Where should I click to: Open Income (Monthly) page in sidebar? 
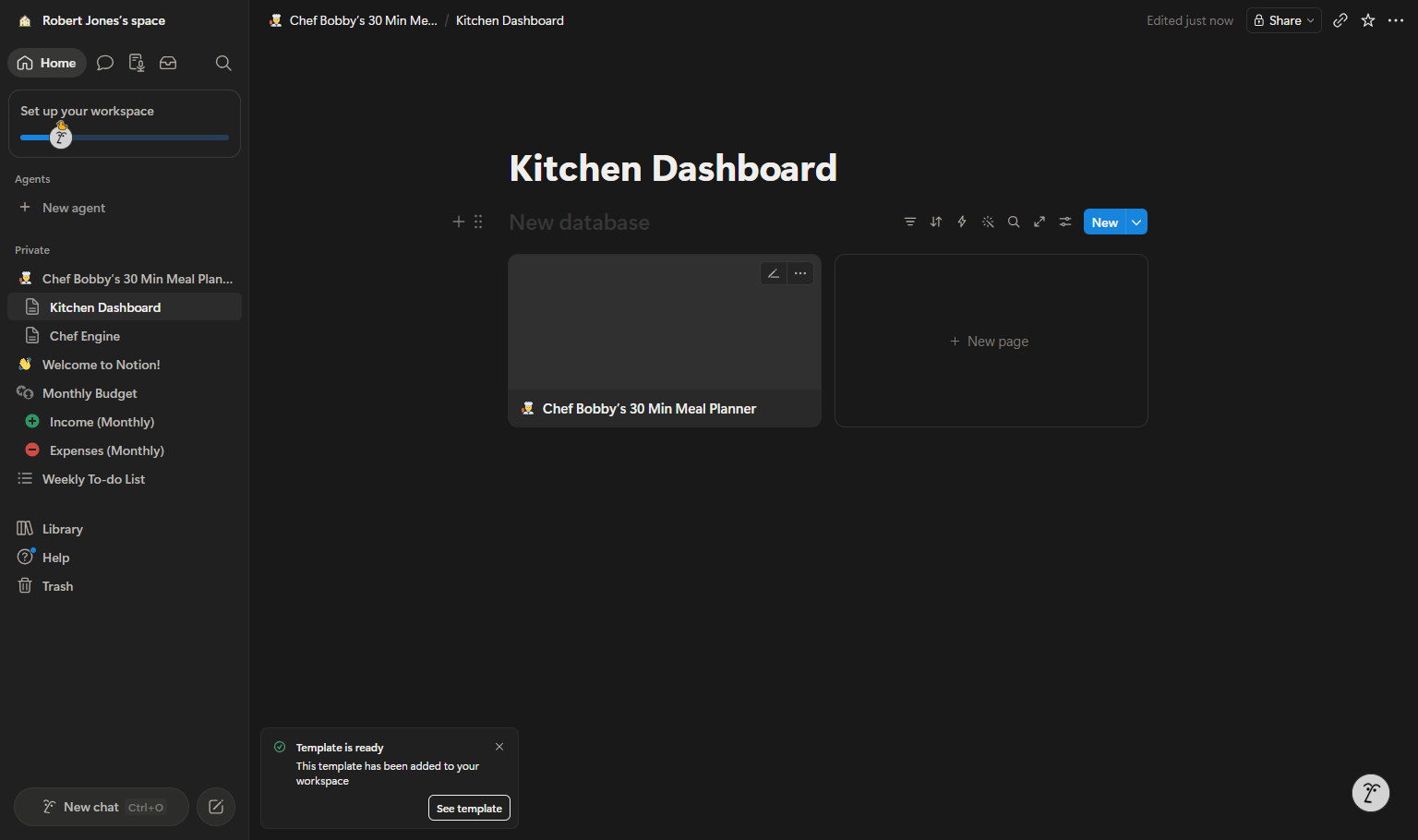[x=125, y=422]
